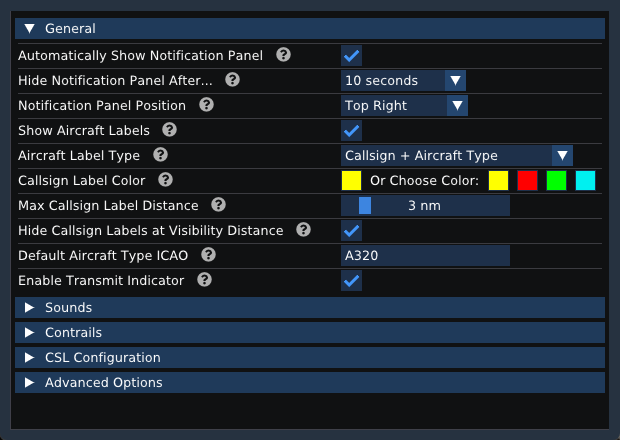The width and height of the screenshot is (620, 440).
Task: Open the Top Right position dropdown
Action: (404, 106)
